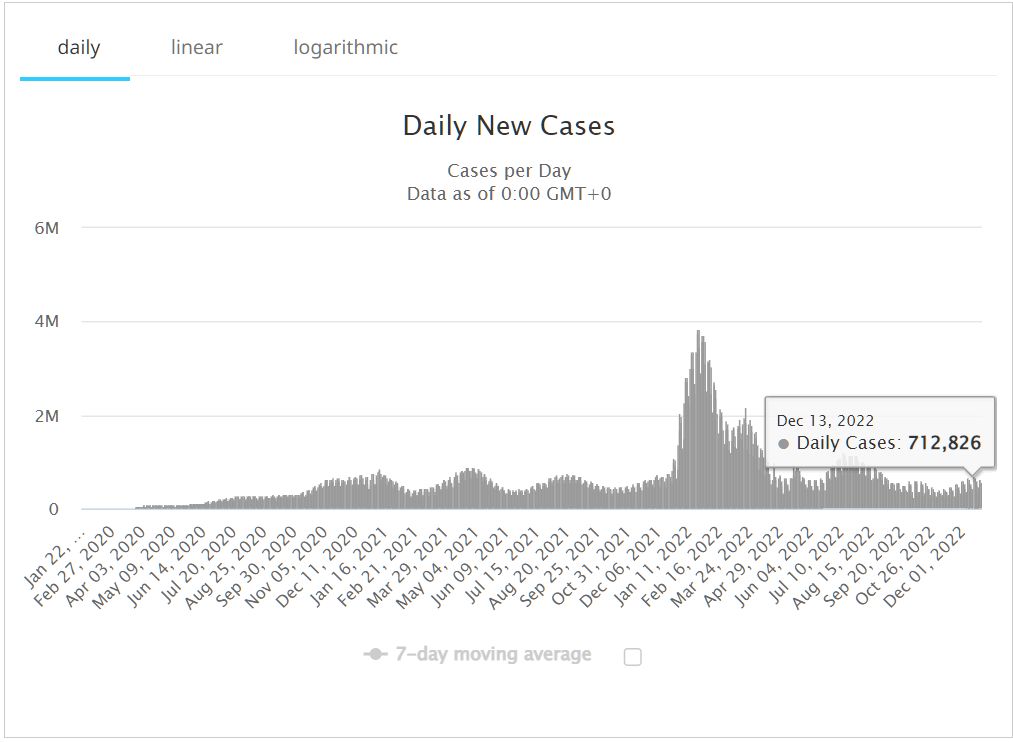
Task: Switch to the daily tab
Action: pos(79,47)
